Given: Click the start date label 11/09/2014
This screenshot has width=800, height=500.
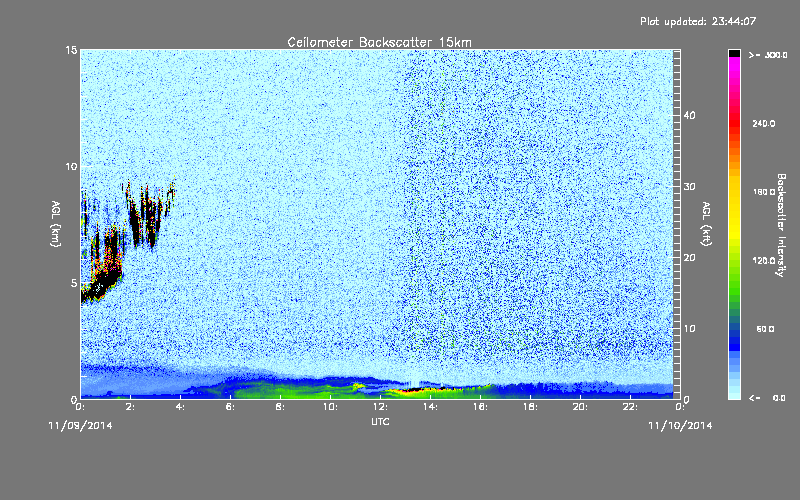Looking at the screenshot, I should point(80,426).
